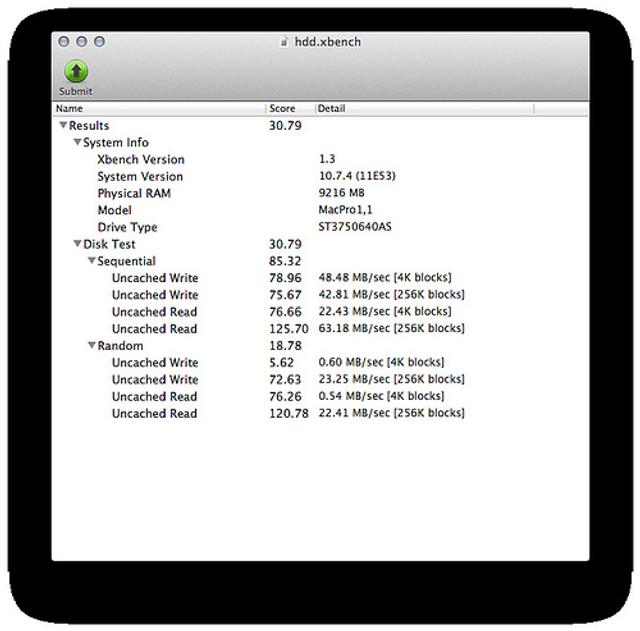
Task: Select the Physical RAM row
Action: click(x=320, y=193)
